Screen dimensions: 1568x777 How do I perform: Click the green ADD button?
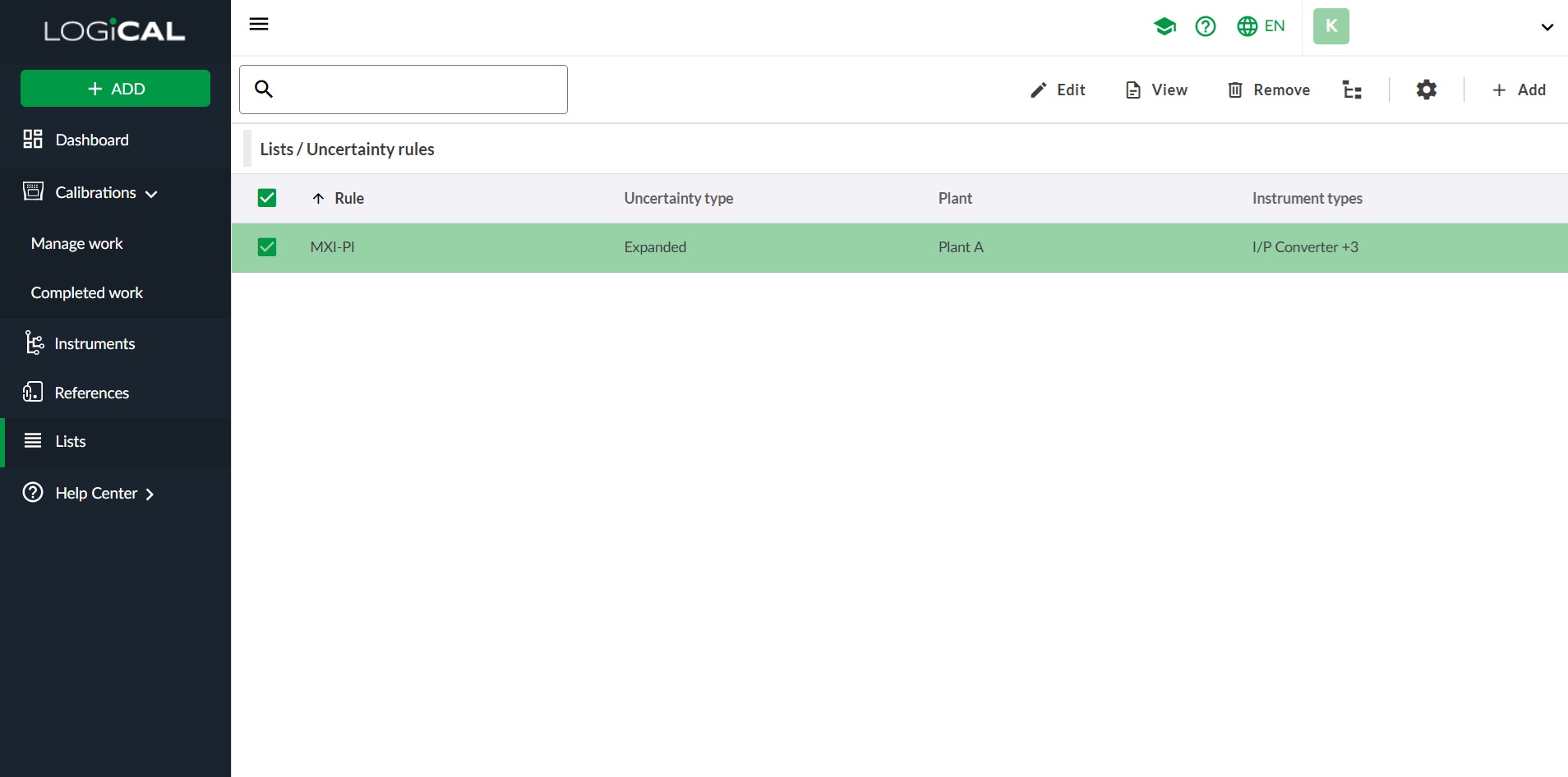tap(115, 88)
